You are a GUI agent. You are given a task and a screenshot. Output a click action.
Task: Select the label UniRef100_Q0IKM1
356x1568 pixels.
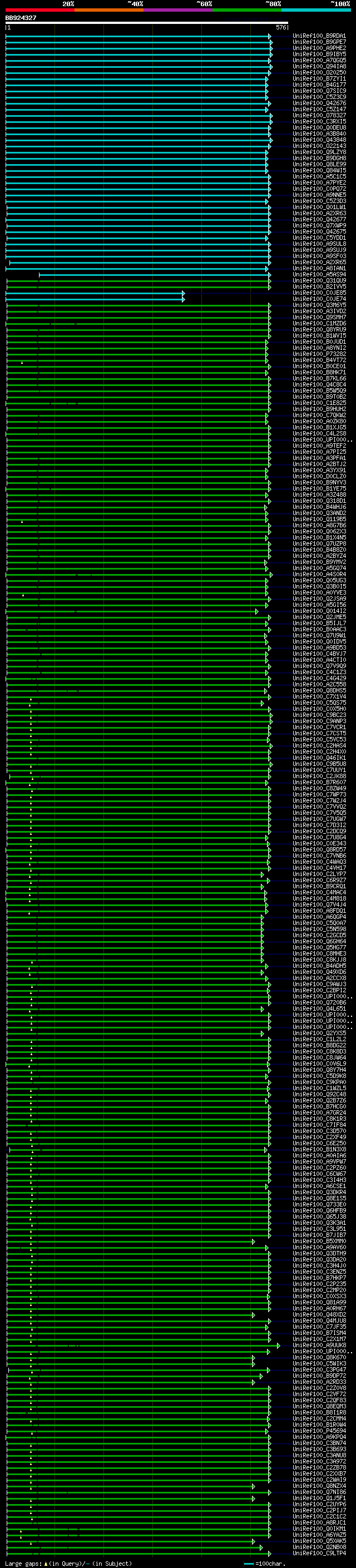[x=319, y=1529]
